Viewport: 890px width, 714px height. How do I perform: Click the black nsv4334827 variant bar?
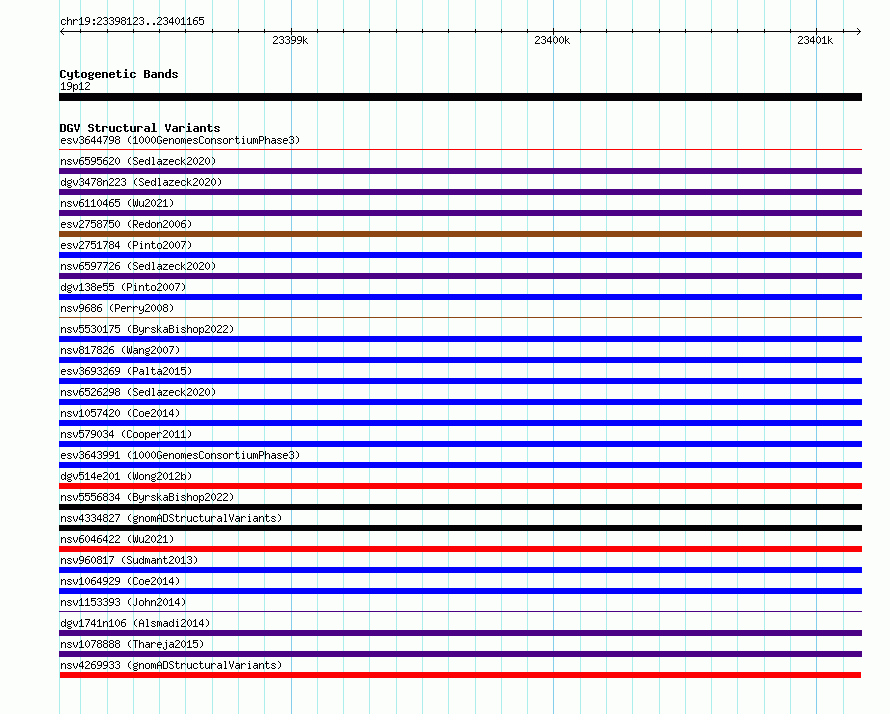460,528
